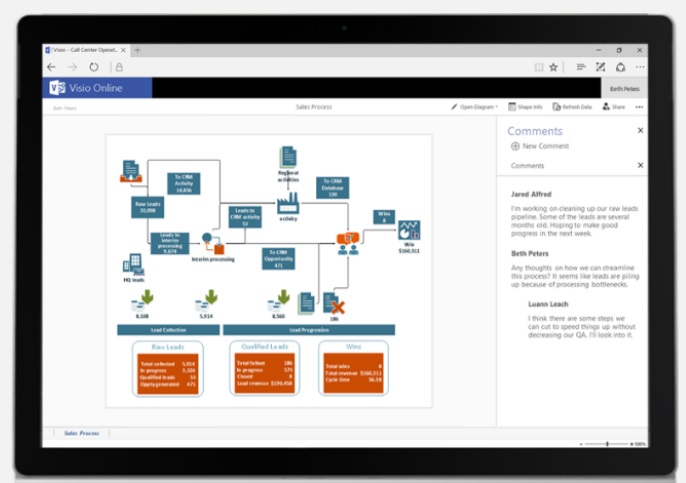This screenshot has width=686, height=483.
Task: Add page to favorites with star icon
Action: click(553, 67)
